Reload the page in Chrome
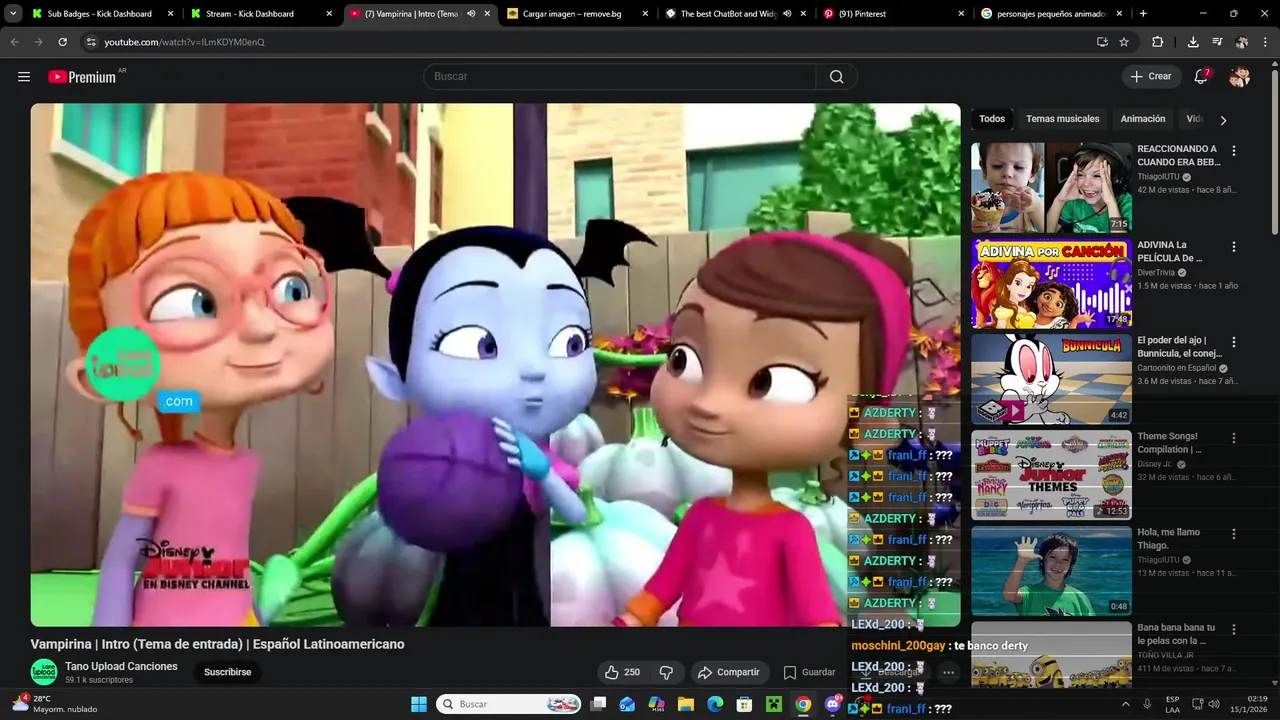This screenshot has width=1280, height=720. [x=62, y=42]
